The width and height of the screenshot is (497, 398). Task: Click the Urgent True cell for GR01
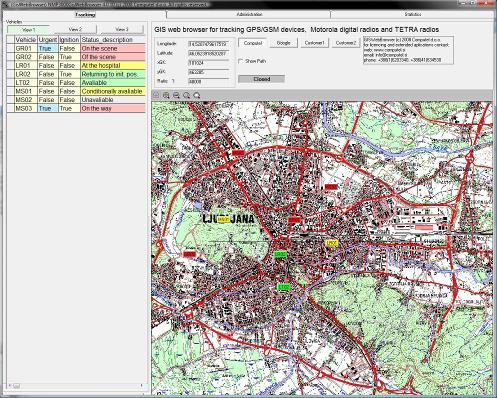[48, 48]
